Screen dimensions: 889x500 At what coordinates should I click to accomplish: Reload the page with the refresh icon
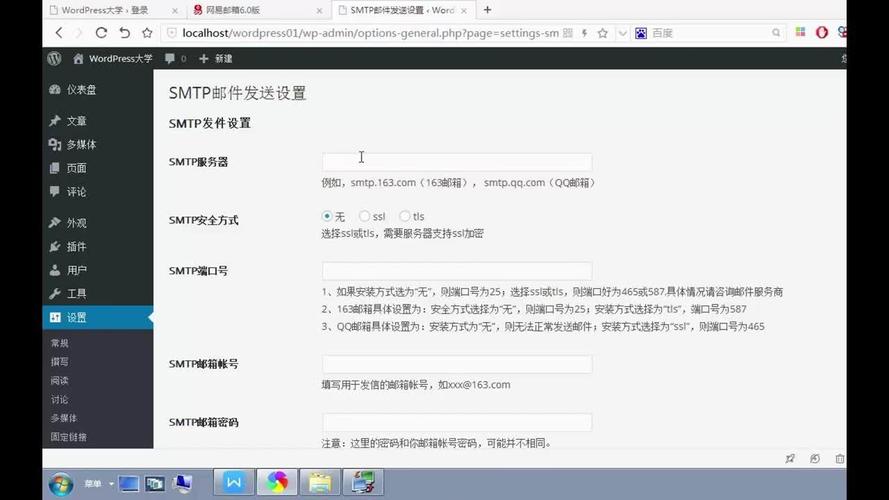101,33
